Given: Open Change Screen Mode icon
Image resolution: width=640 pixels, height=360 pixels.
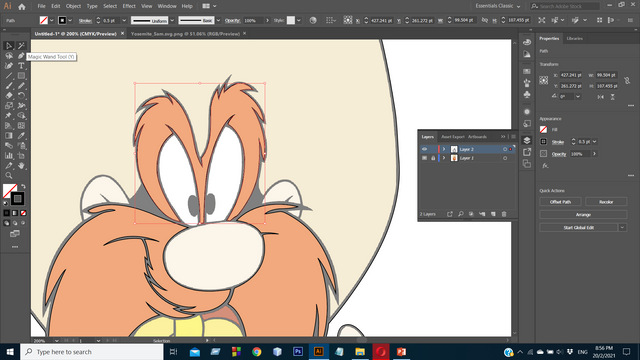Looking at the screenshot, I should click(15, 234).
